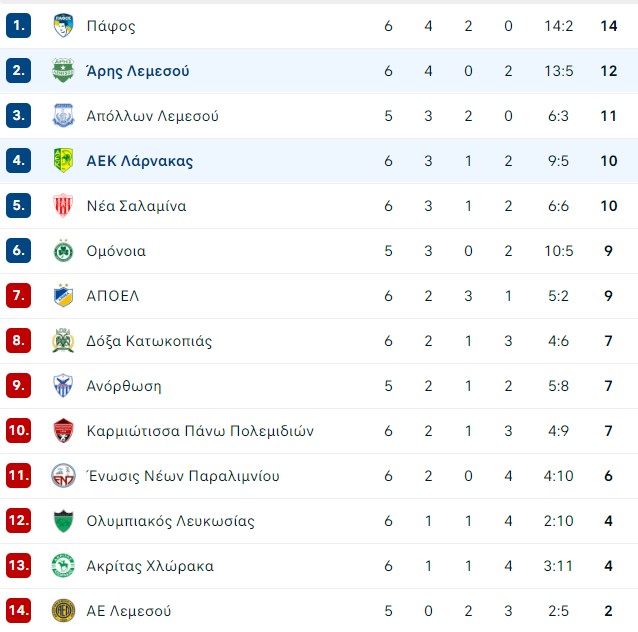Click the Άρης Λεμεσού 12 points value
The width and height of the screenshot is (638, 632).
pyautogui.click(x=609, y=71)
